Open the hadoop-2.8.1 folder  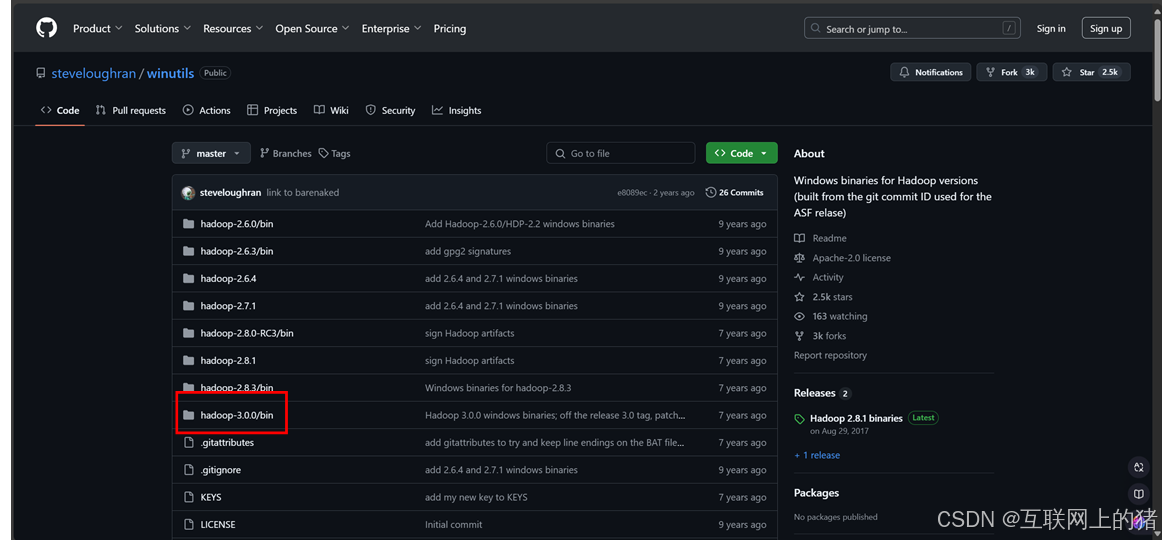click(x=228, y=361)
